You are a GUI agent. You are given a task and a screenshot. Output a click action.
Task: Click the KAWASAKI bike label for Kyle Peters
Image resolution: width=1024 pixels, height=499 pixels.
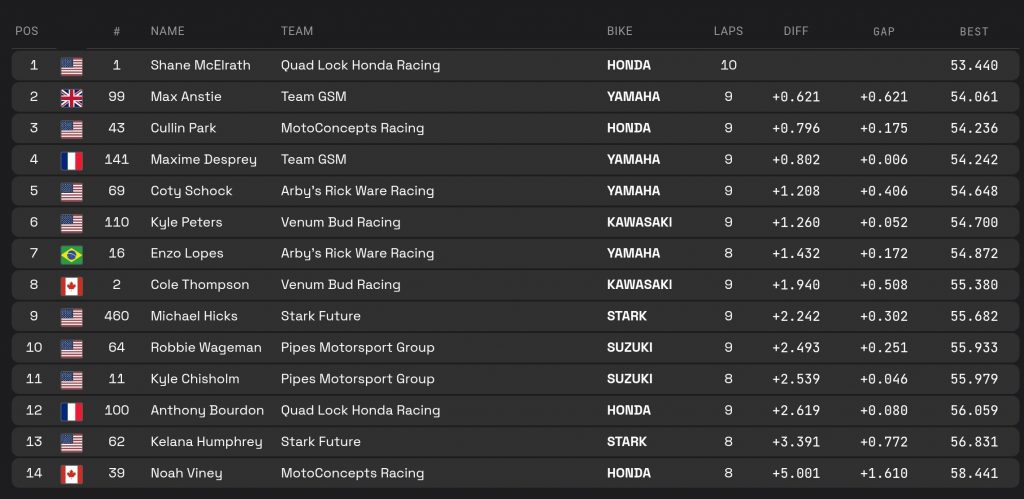(639, 222)
